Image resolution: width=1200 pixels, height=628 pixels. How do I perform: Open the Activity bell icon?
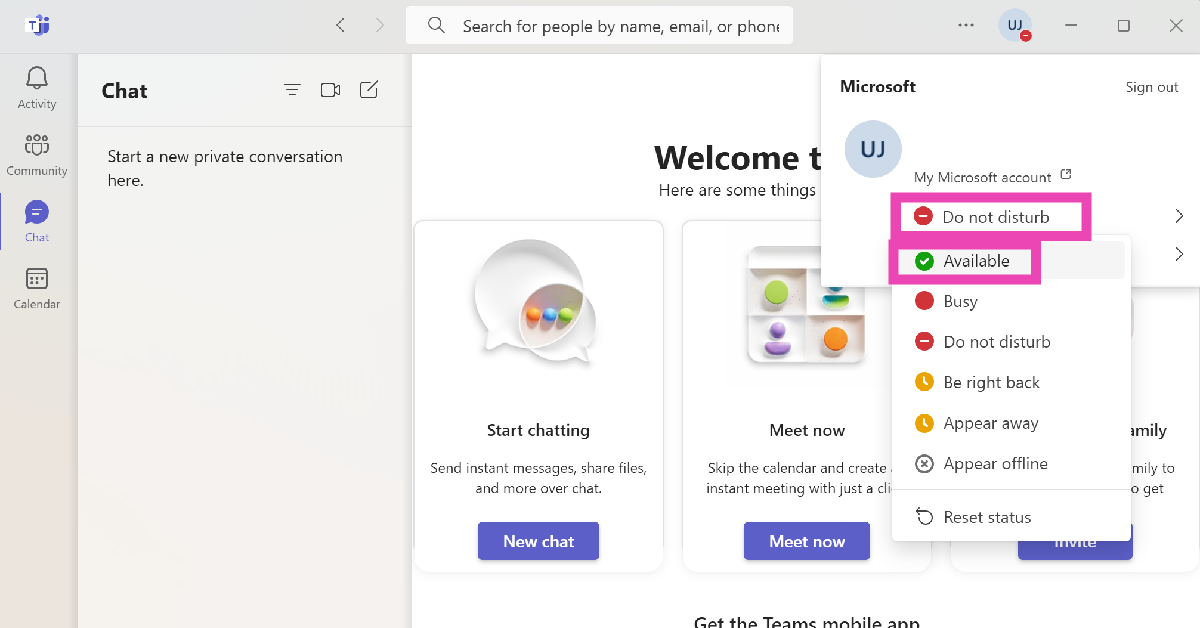click(x=37, y=87)
